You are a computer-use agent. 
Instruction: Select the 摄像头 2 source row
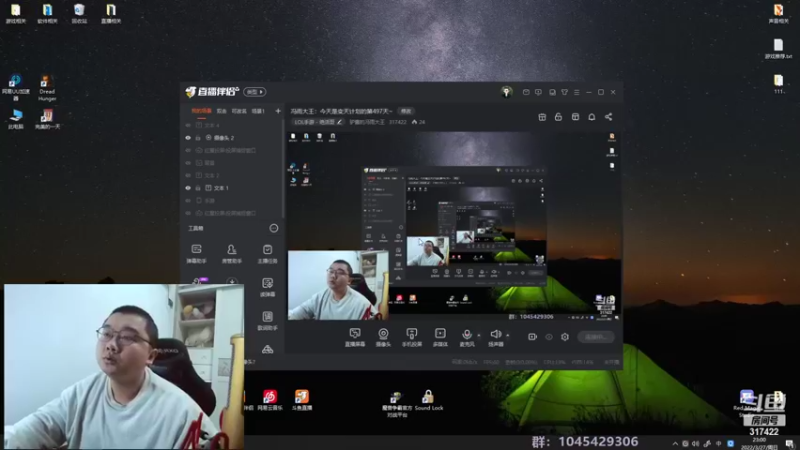tap(232, 138)
